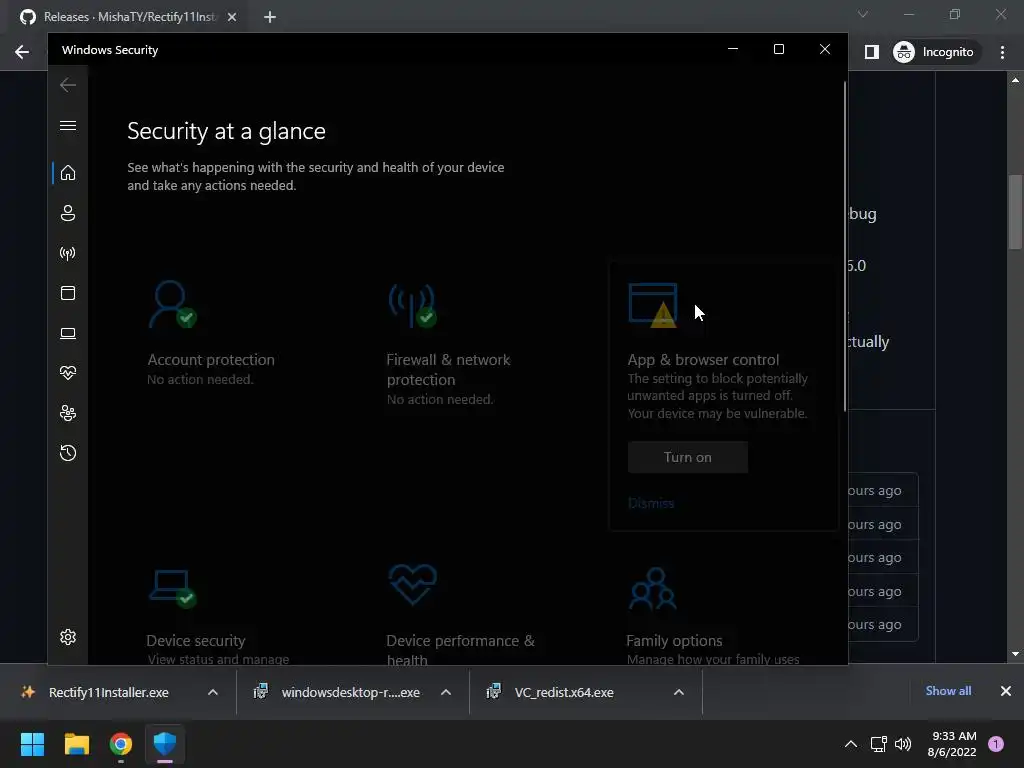Viewport: 1024px width, 768px height.
Task: Expand options for Rectify11Installer.exe download
Action: click(x=213, y=692)
